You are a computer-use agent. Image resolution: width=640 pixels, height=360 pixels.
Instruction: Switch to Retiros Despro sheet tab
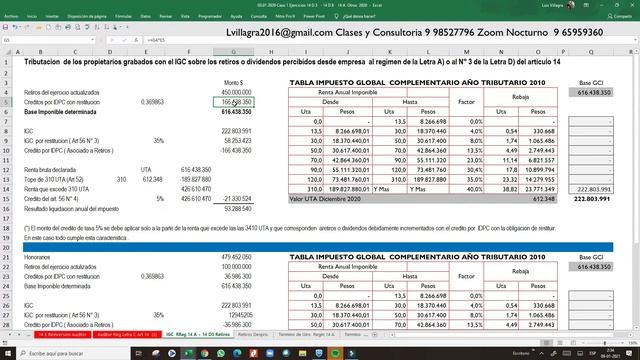pyautogui.click(x=253, y=334)
